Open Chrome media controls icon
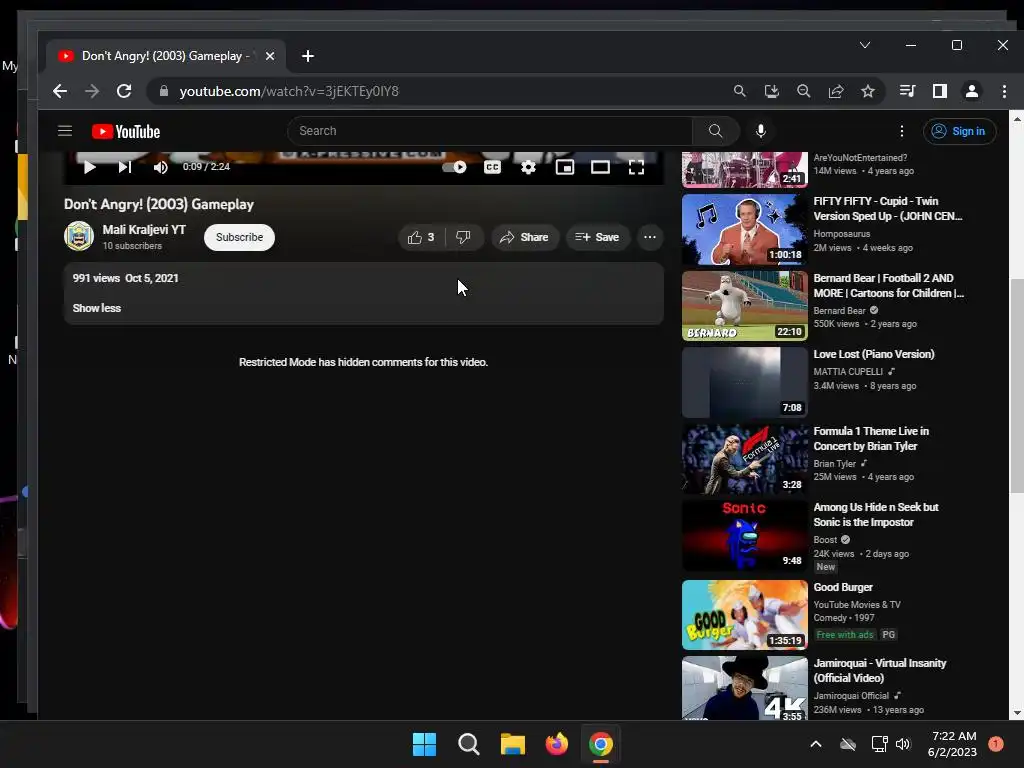 coord(907,91)
